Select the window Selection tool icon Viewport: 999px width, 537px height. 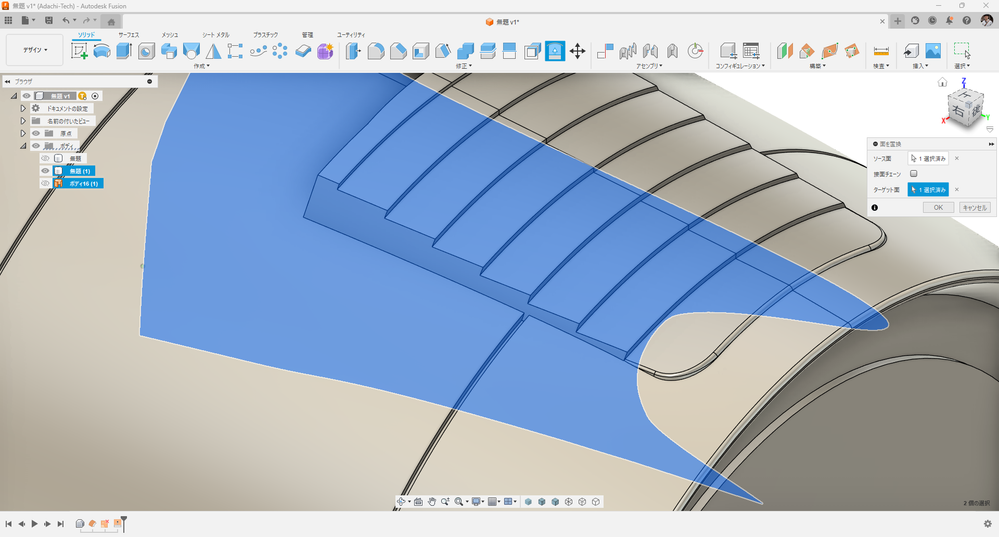click(x=961, y=51)
